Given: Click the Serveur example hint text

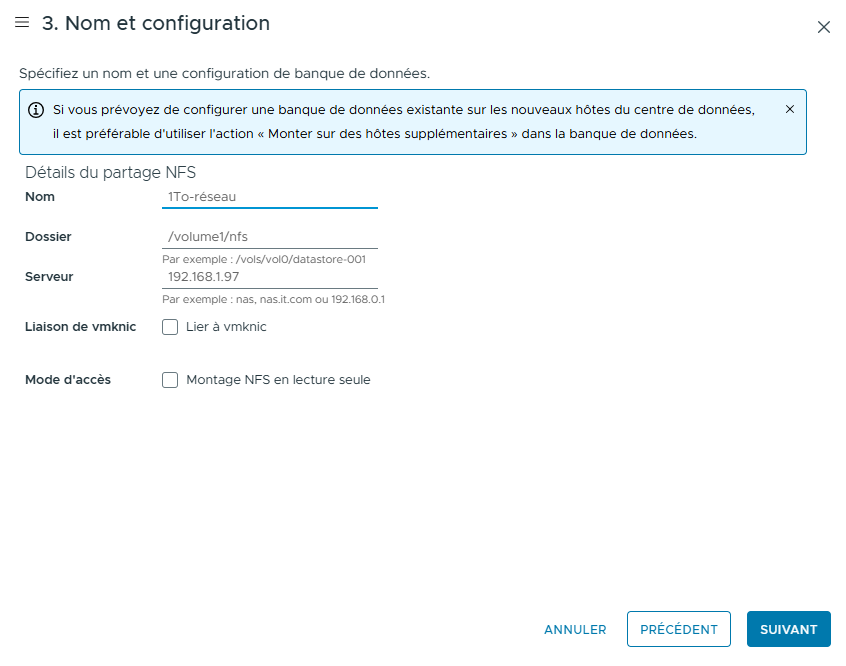Looking at the screenshot, I should [274, 300].
